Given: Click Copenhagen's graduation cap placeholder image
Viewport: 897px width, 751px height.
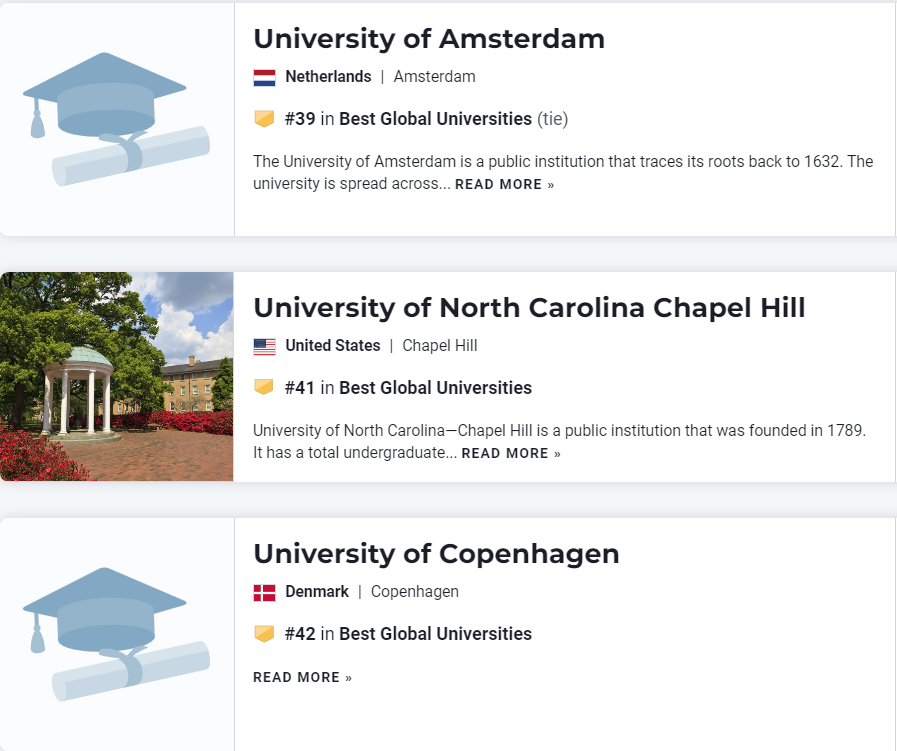Looking at the screenshot, I should tap(117, 634).
